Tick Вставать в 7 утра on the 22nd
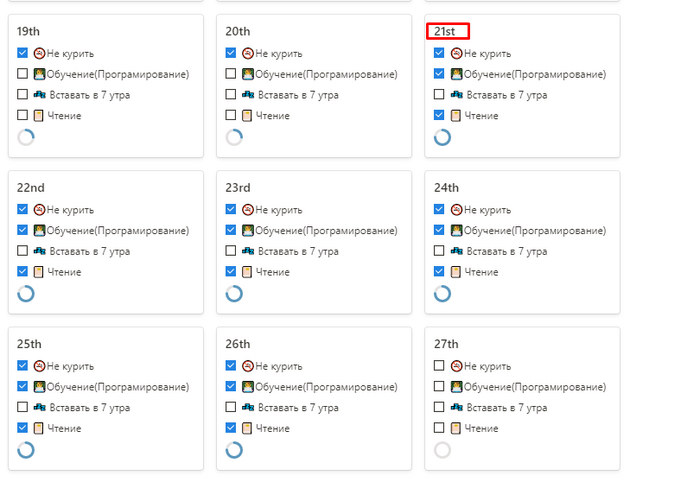This screenshot has width=700, height=482. (23, 251)
